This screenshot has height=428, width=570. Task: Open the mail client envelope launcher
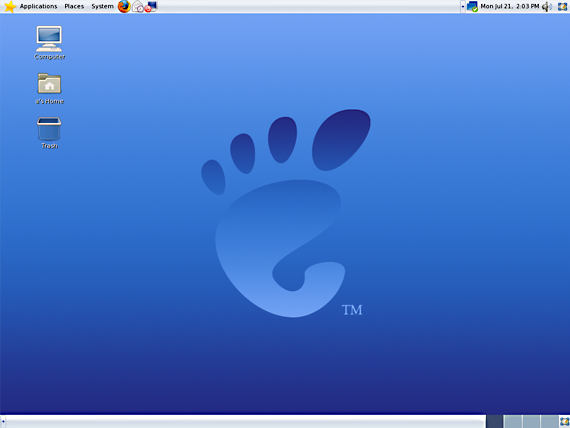point(137,6)
